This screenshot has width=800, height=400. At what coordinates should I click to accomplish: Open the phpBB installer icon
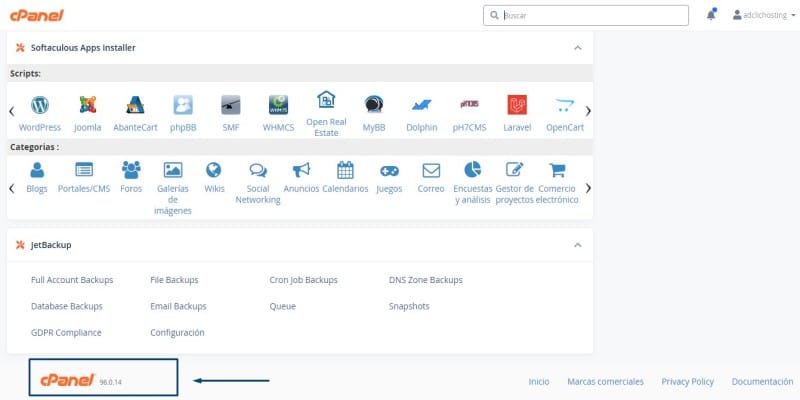point(183,105)
